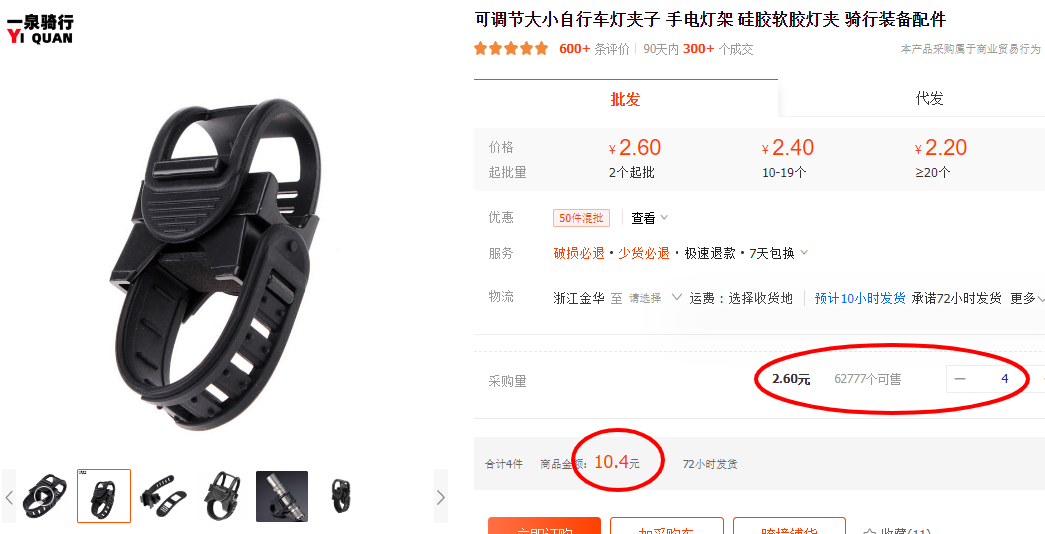Click the Yi Quan store logo
This screenshot has height=534, width=1045.
pyautogui.click(x=40, y=29)
